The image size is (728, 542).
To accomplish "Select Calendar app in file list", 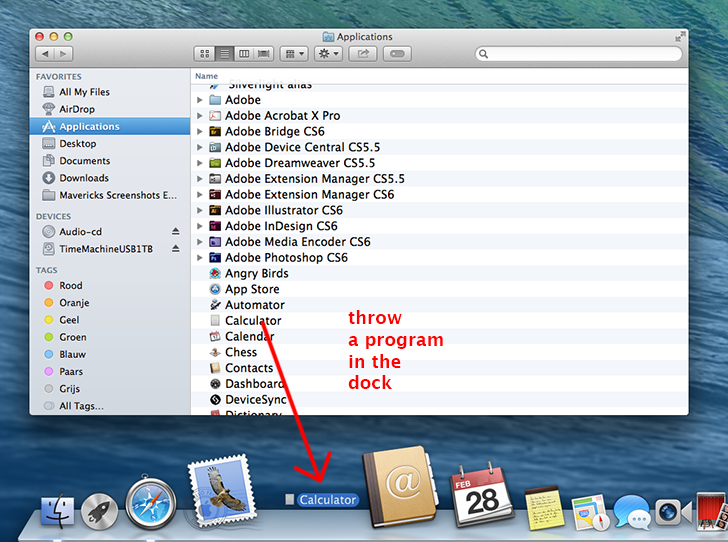I will click(x=439, y=337).
